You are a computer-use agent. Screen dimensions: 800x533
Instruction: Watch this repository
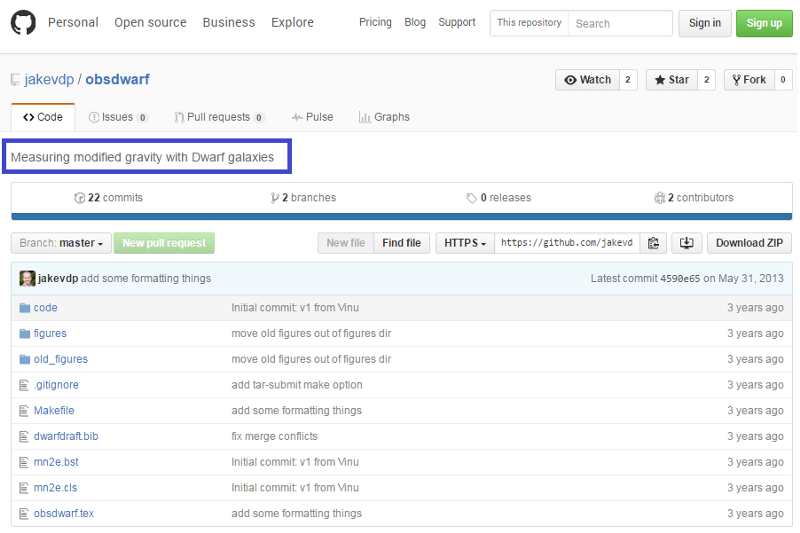[587, 80]
